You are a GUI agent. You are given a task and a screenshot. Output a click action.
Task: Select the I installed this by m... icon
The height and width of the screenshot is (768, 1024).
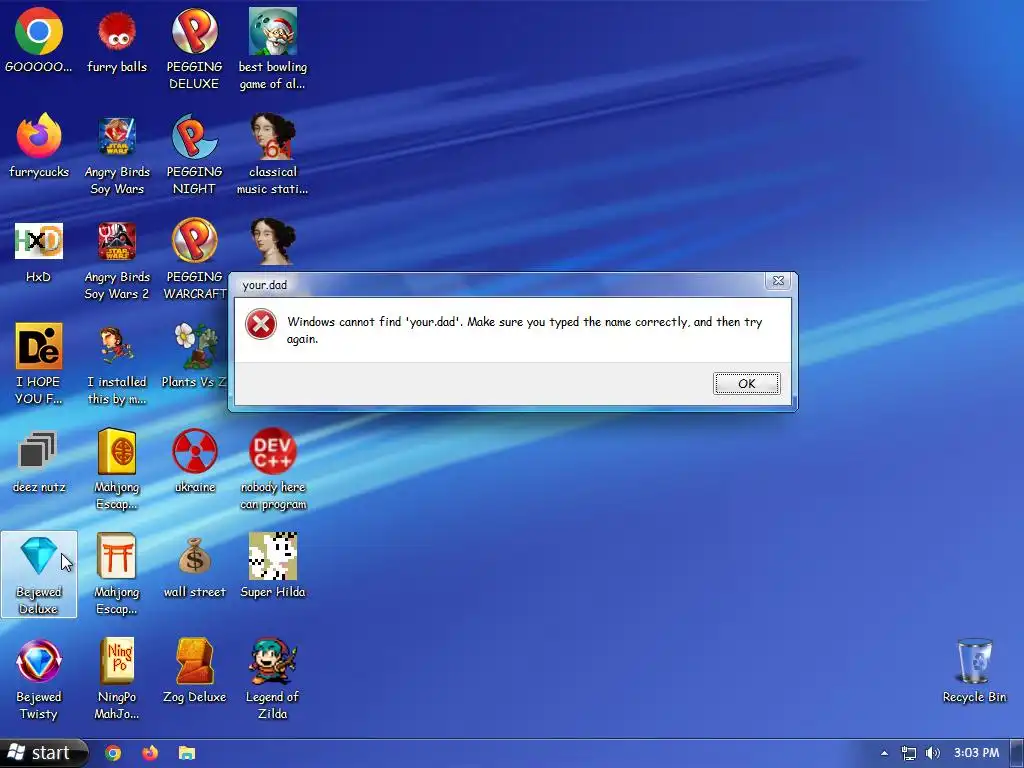(x=117, y=364)
